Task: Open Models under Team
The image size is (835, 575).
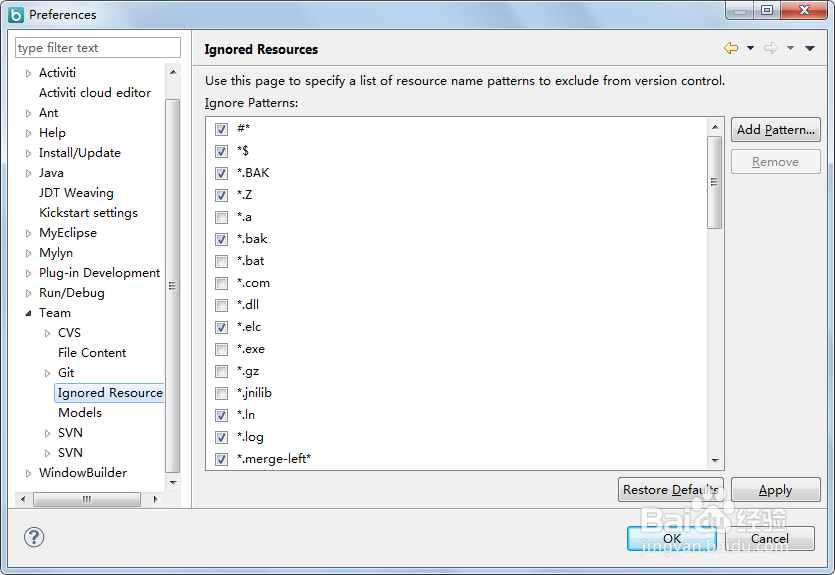Action: pos(80,413)
